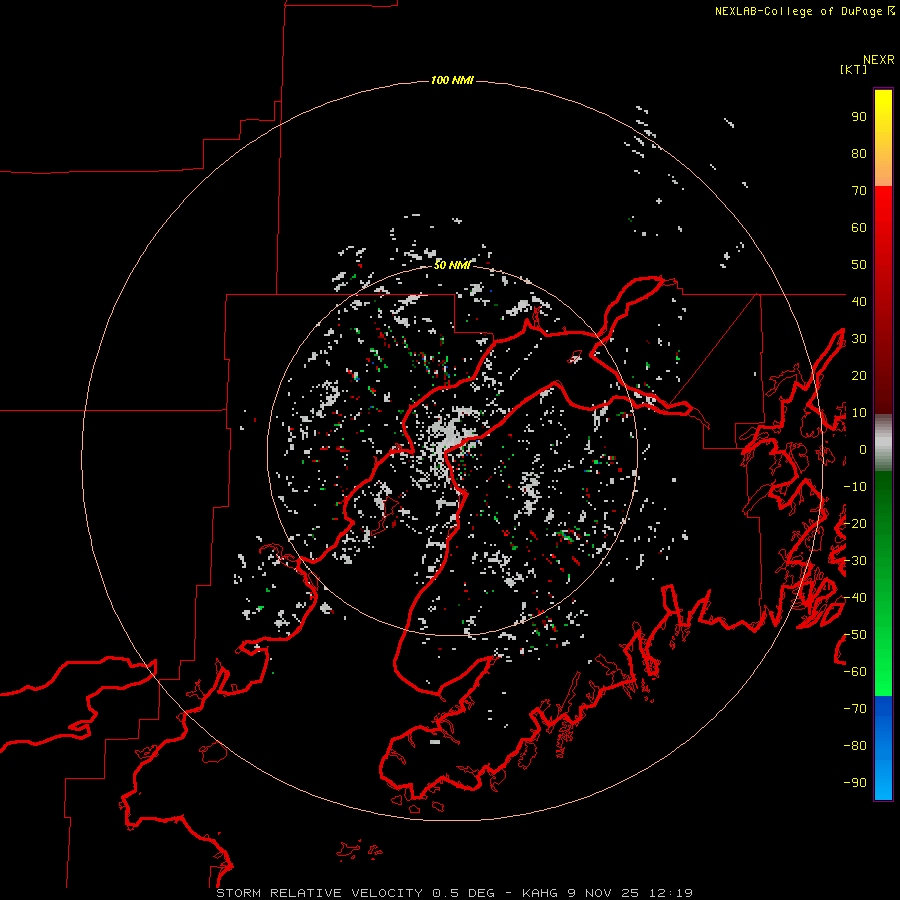900x900 pixels.
Task: Click the 90 value on the velocity scale
Action: point(859,117)
